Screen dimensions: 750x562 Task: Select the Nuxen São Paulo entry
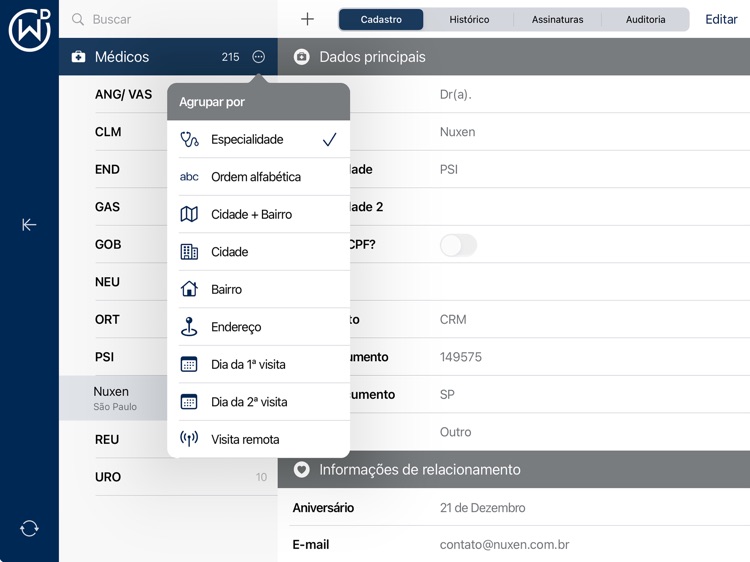tap(114, 398)
